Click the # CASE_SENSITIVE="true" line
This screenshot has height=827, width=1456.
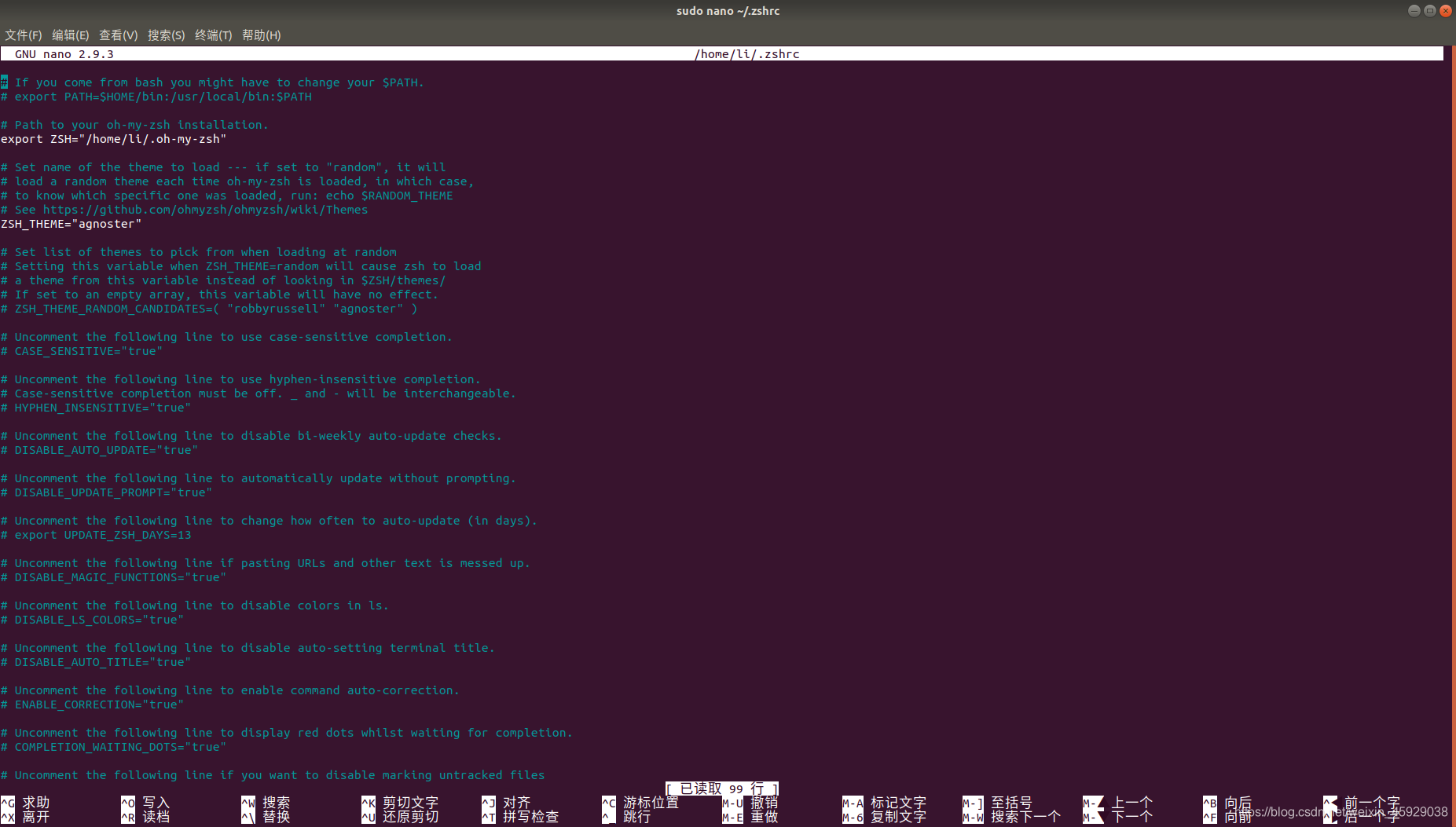click(x=82, y=351)
